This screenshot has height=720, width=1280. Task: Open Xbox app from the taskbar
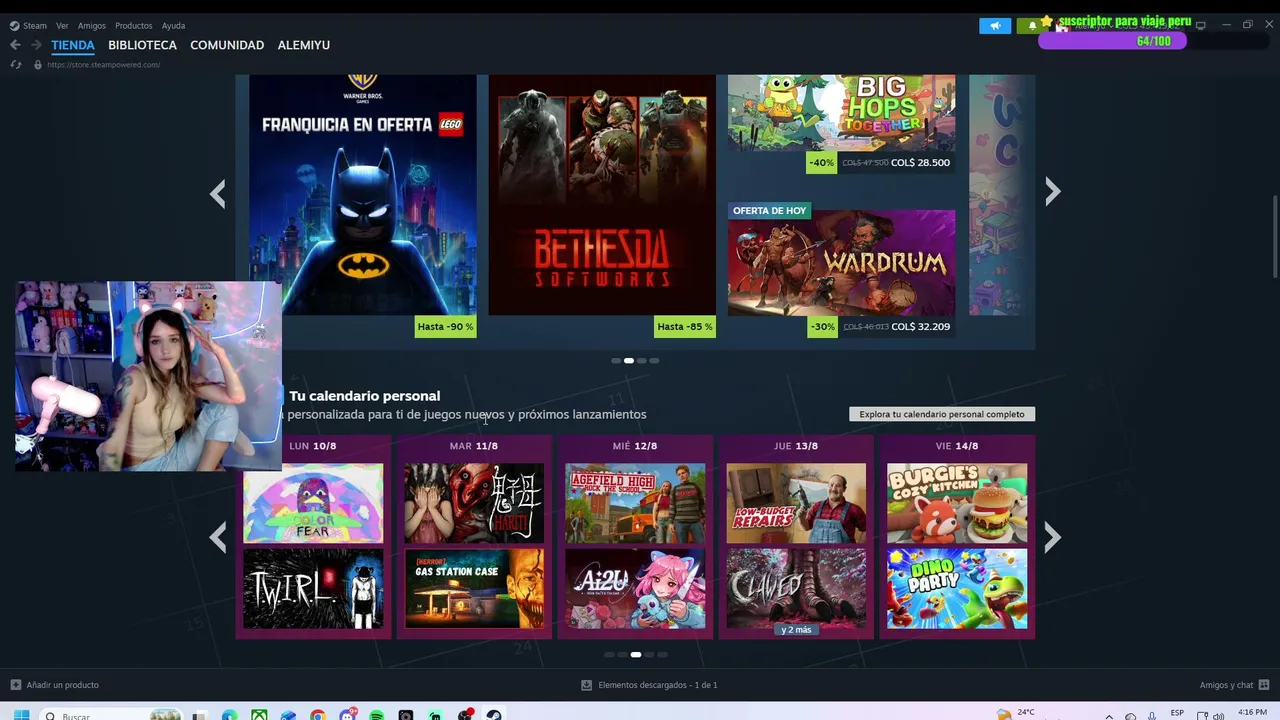259,715
